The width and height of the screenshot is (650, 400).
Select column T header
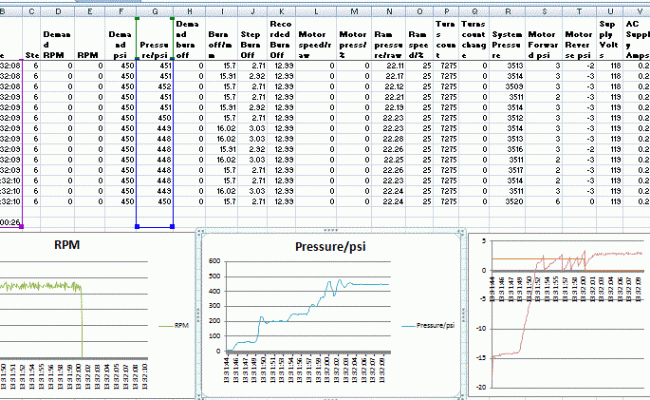tap(579, 12)
